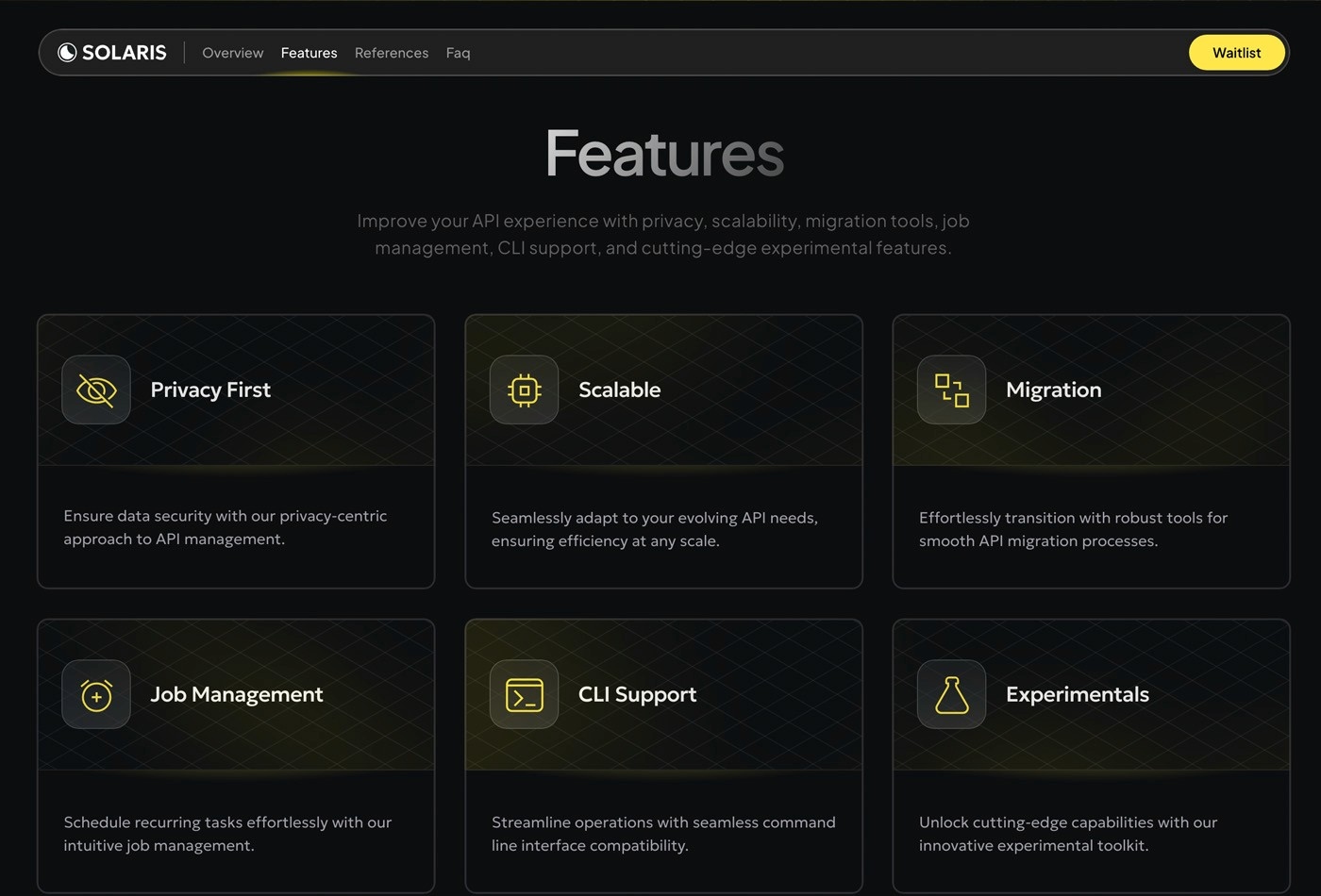Viewport: 1321px width, 896px height.
Task: Click "Streamline operations with seamless command" text
Action: pyautogui.click(x=663, y=834)
